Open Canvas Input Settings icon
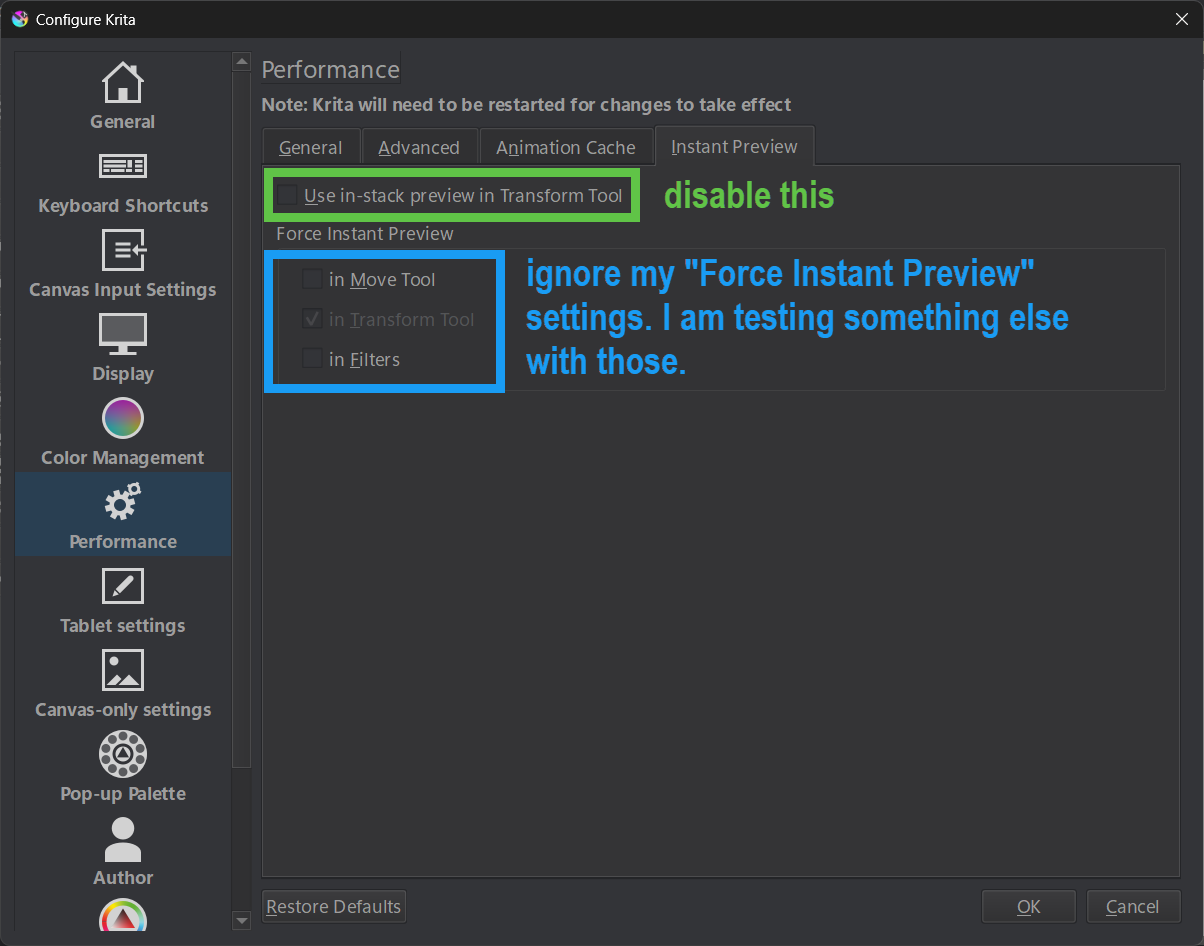Screen dimensions: 1204x946 pos(123,249)
